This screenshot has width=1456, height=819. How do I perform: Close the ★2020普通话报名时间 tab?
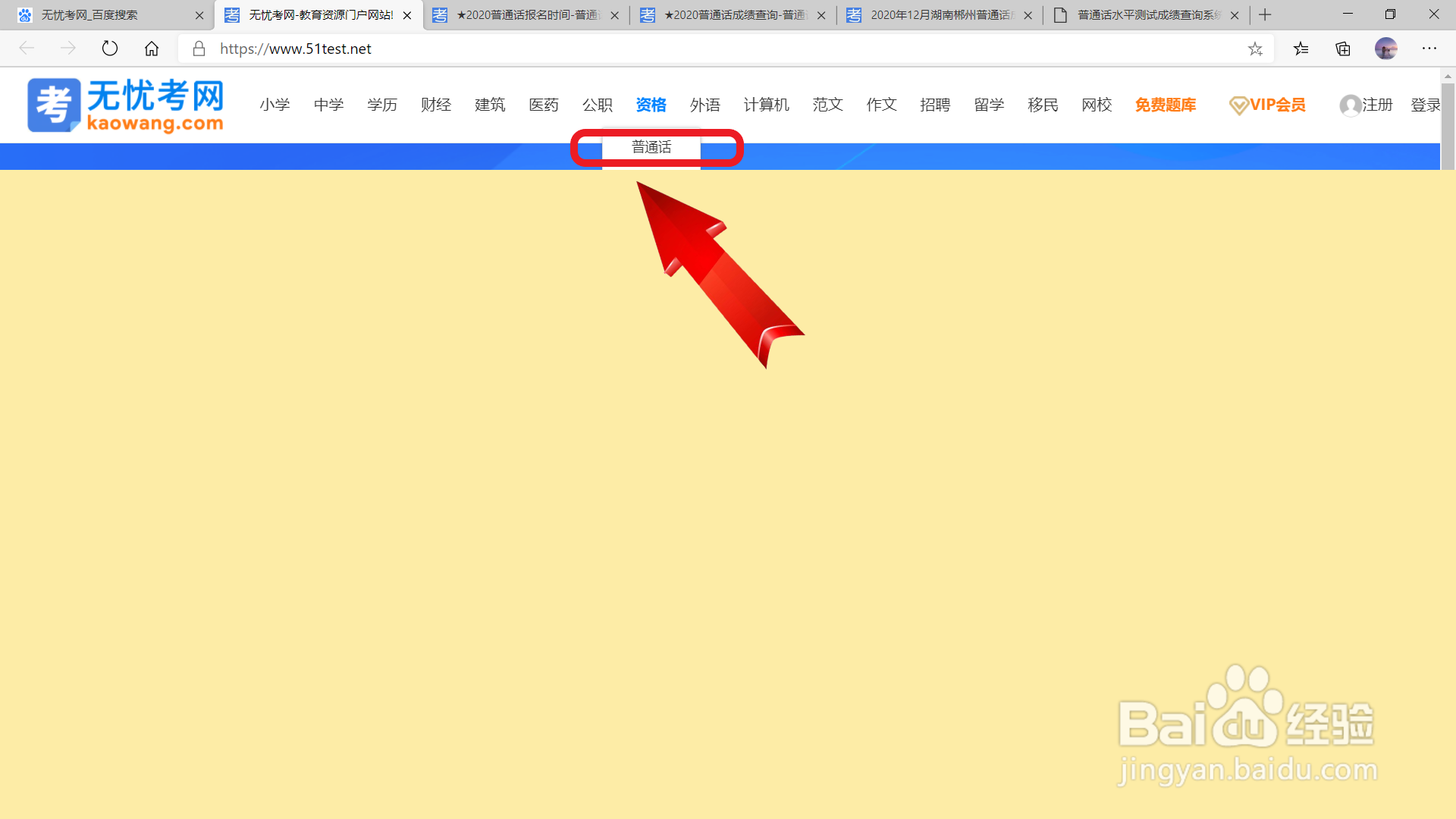click(x=614, y=15)
